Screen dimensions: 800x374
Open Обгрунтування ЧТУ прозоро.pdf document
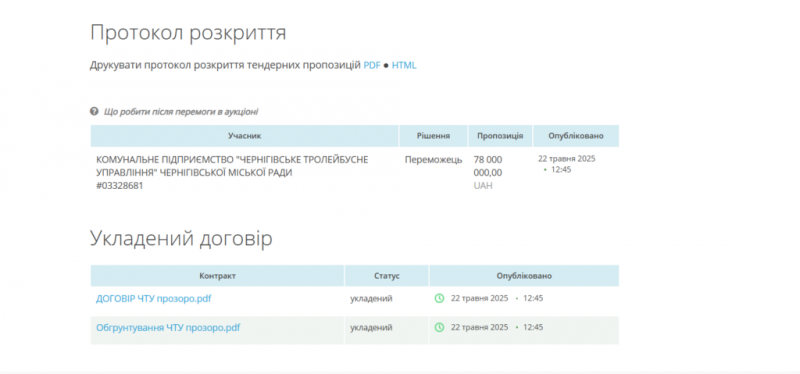pos(168,328)
